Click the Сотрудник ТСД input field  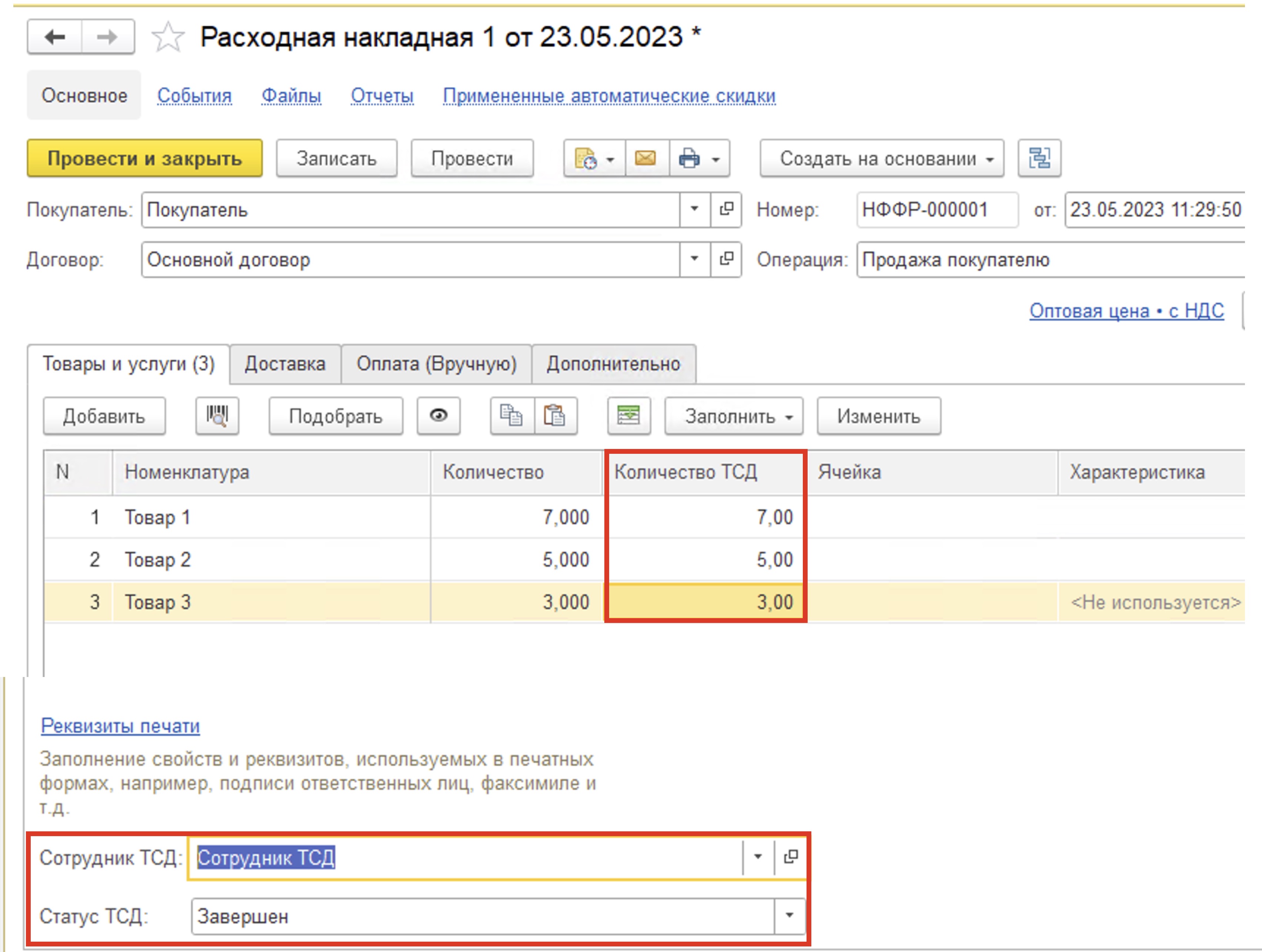(466, 857)
